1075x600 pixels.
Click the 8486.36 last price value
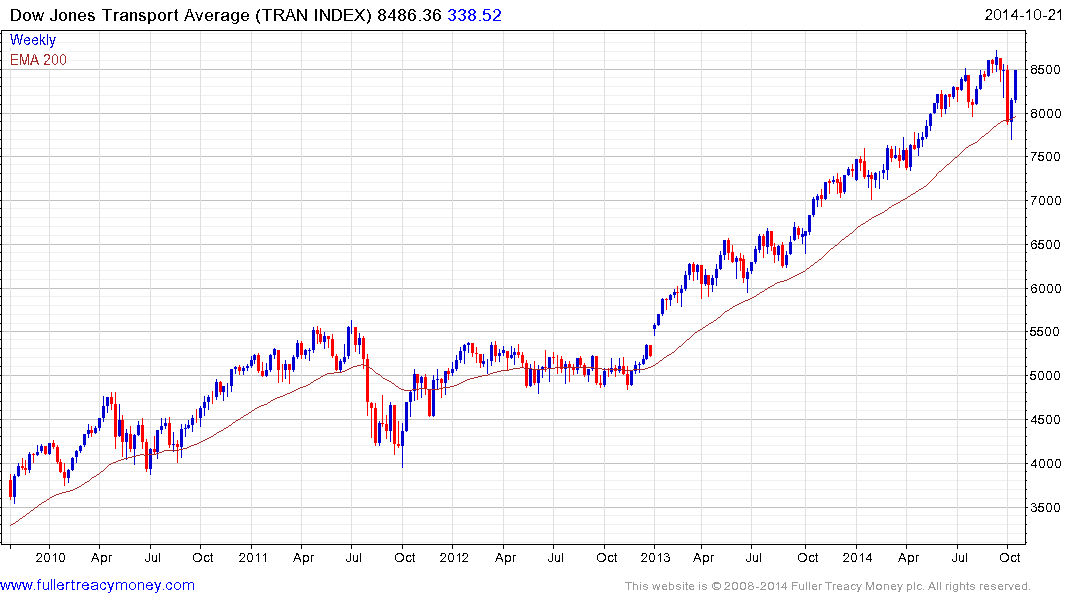click(409, 15)
